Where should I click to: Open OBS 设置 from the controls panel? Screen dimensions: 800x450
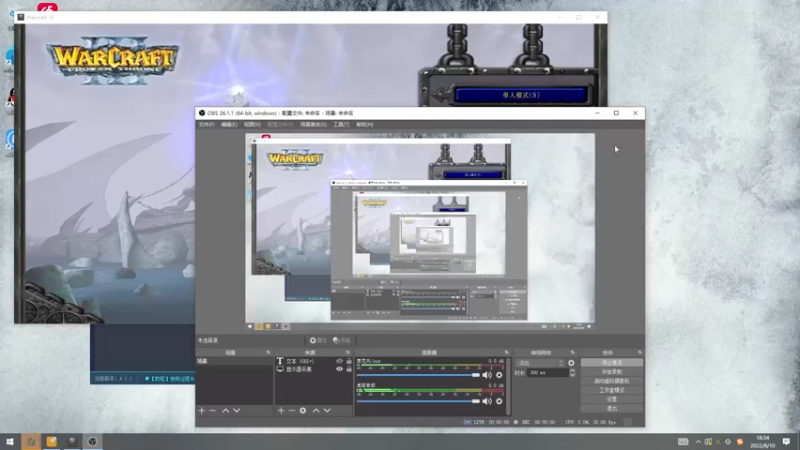[x=612, y=399]
